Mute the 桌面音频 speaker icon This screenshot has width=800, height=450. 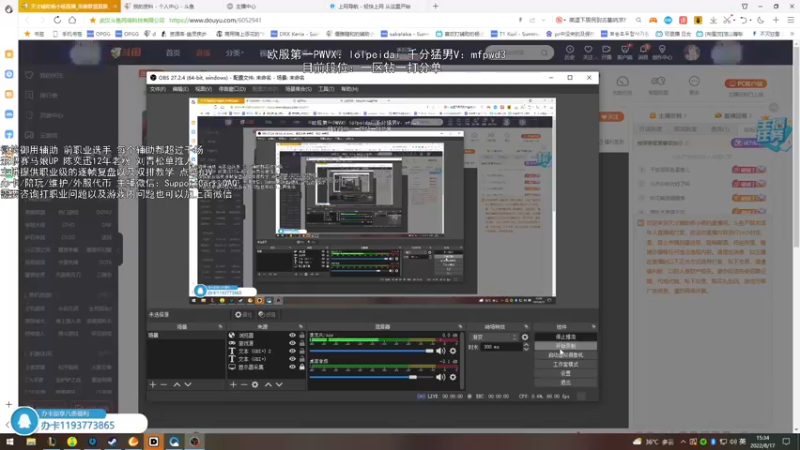tap(440, 377)
